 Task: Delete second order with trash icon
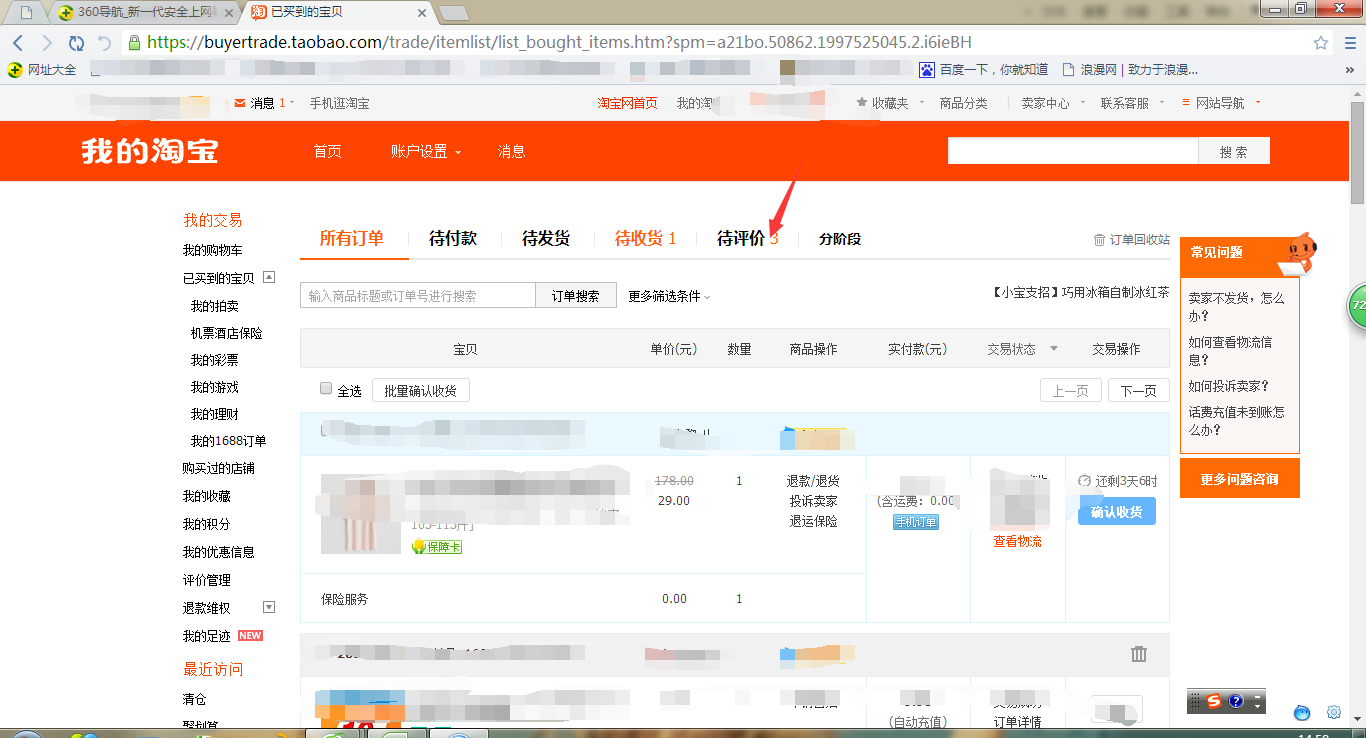point(1138,654)
